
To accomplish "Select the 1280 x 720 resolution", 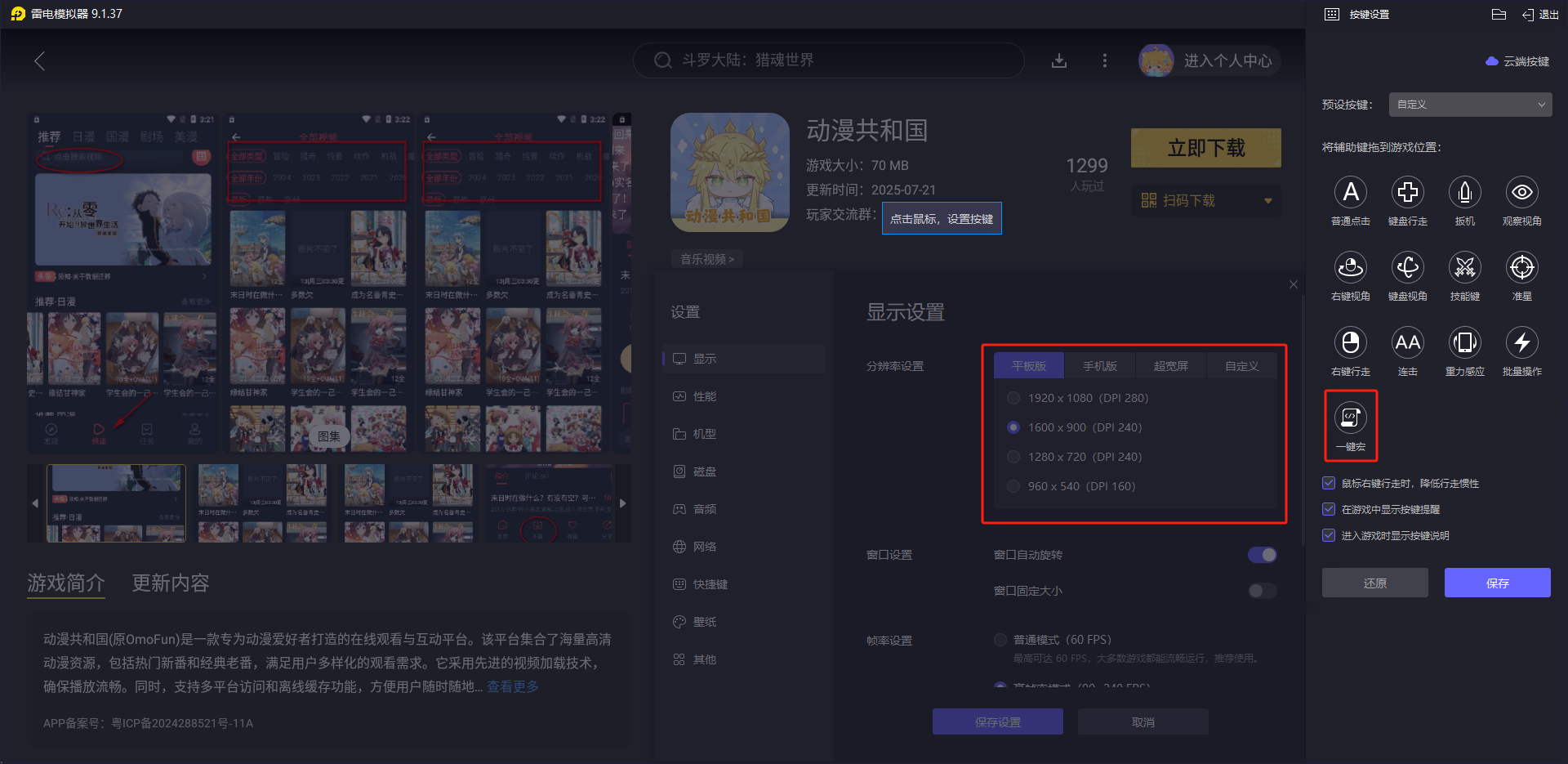I will pyautogui.click(x=1013, y=457).
